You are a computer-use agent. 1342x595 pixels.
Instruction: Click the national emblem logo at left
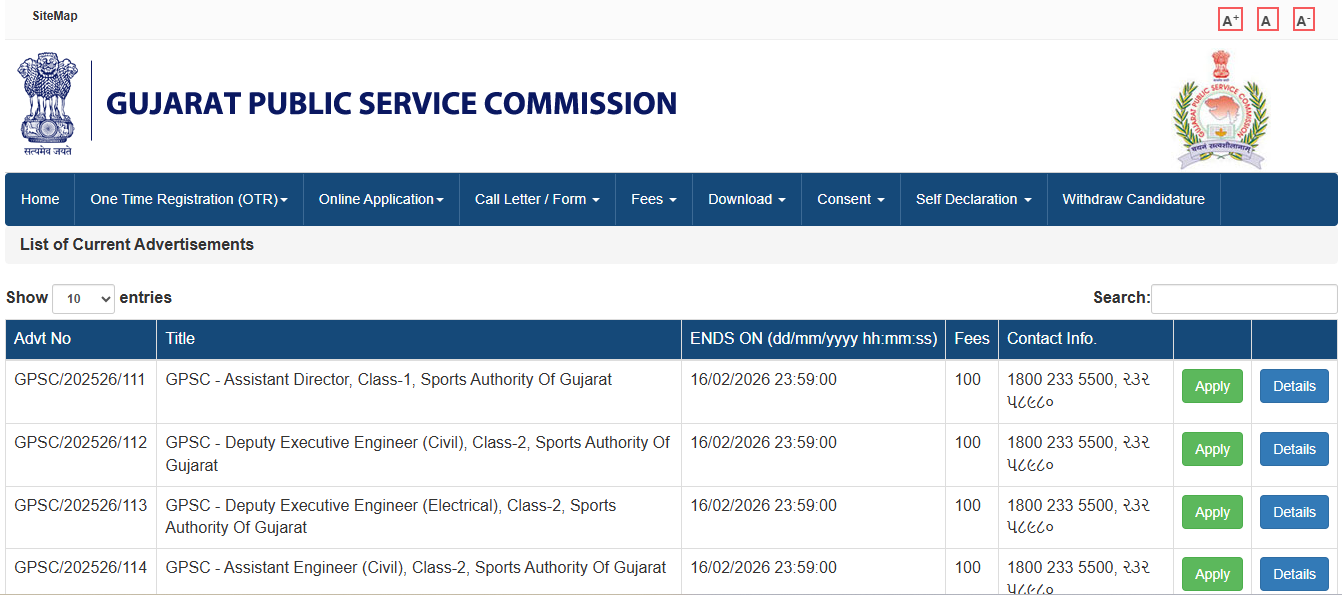click(x=46, y=103)
